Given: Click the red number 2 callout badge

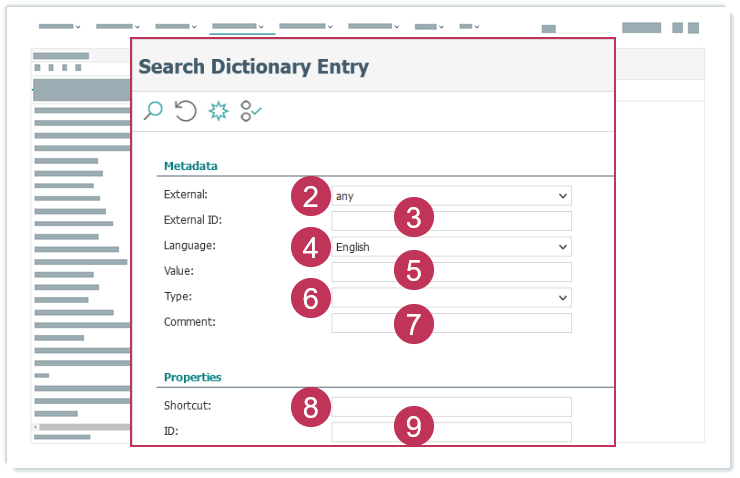Looking at the screenshot, I should click(x=311, y=195).
